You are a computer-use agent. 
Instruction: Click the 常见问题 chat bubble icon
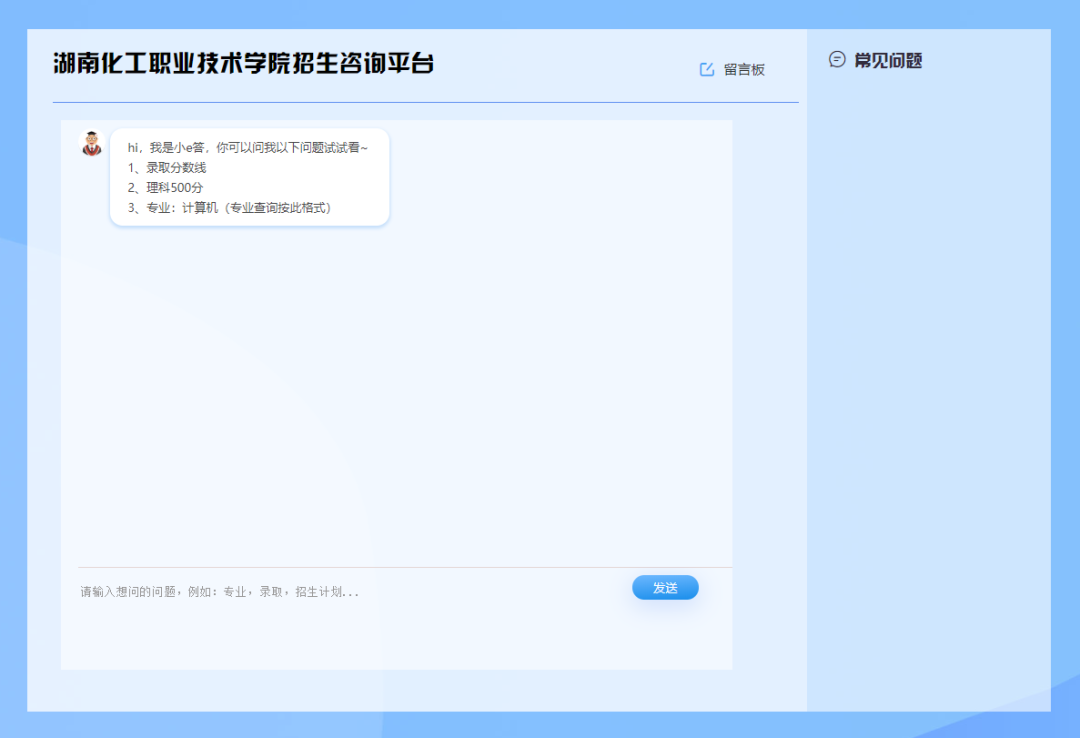coord(837,60)
